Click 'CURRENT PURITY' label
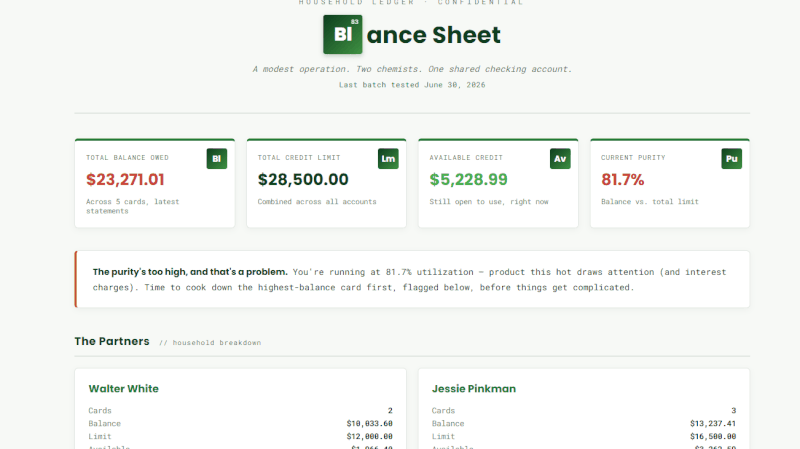The width and height of the screenshot is (800, 449). point(633,158)
